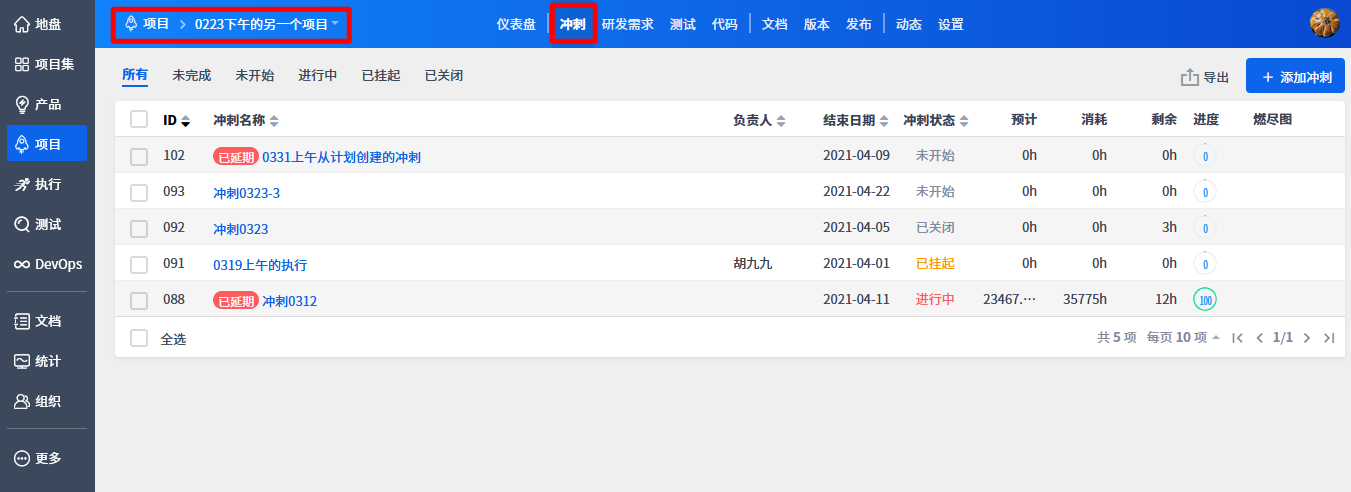Select the 项目 sidebar item
The width and height of the screenshot is (1351, 492).
(46, 144)
